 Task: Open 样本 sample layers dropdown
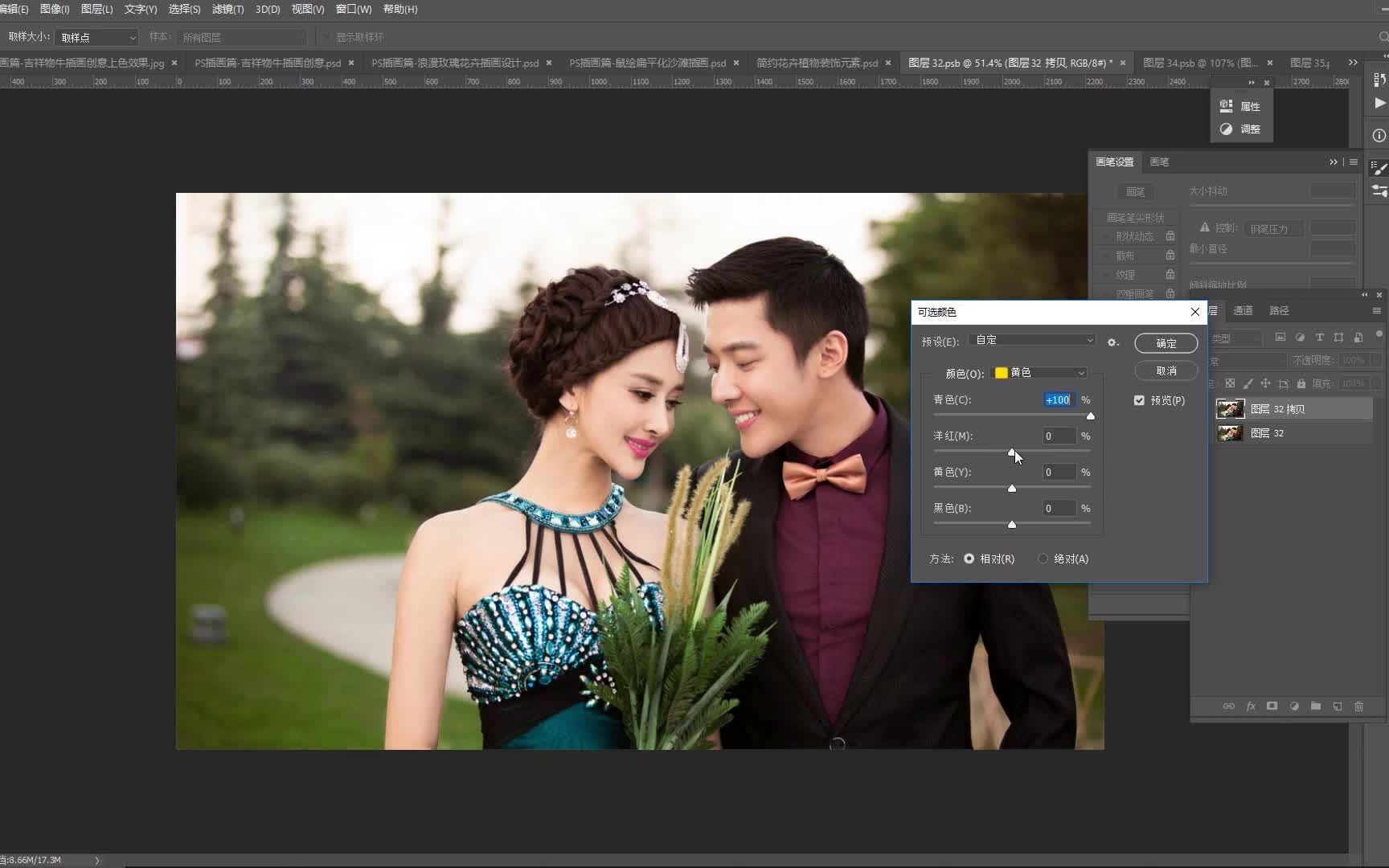tap(242, 37)
